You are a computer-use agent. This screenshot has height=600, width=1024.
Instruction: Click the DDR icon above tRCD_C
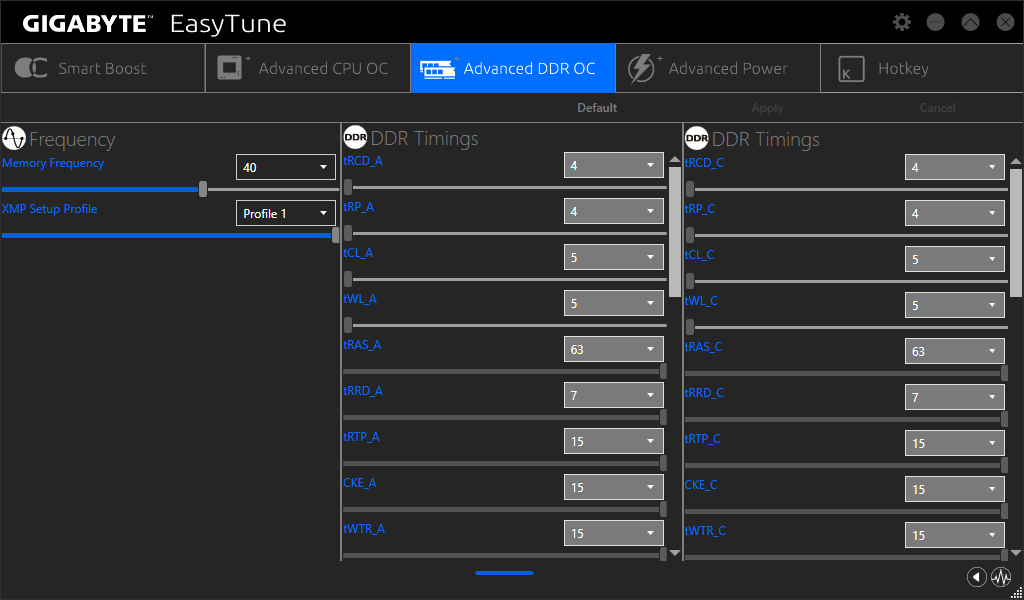697,138
